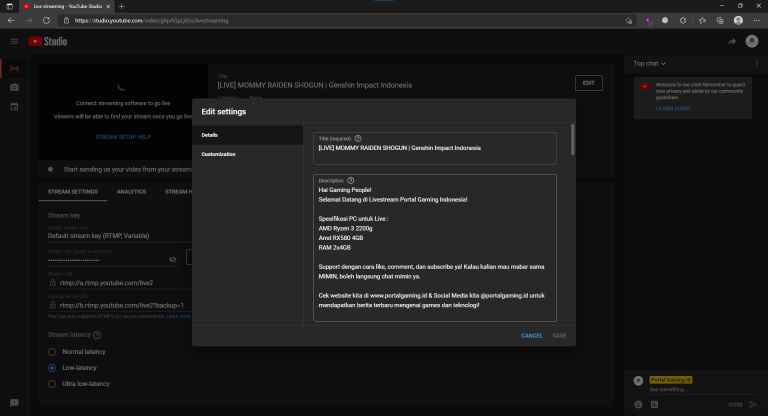Click the help icon beside Title (required)

[x=358, y=138]
